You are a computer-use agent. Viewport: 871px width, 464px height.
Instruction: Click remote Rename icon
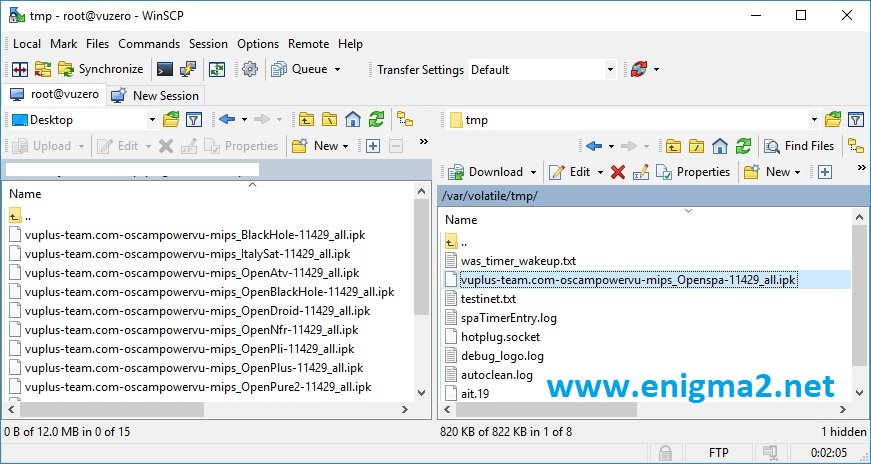[x=640, y=172]
